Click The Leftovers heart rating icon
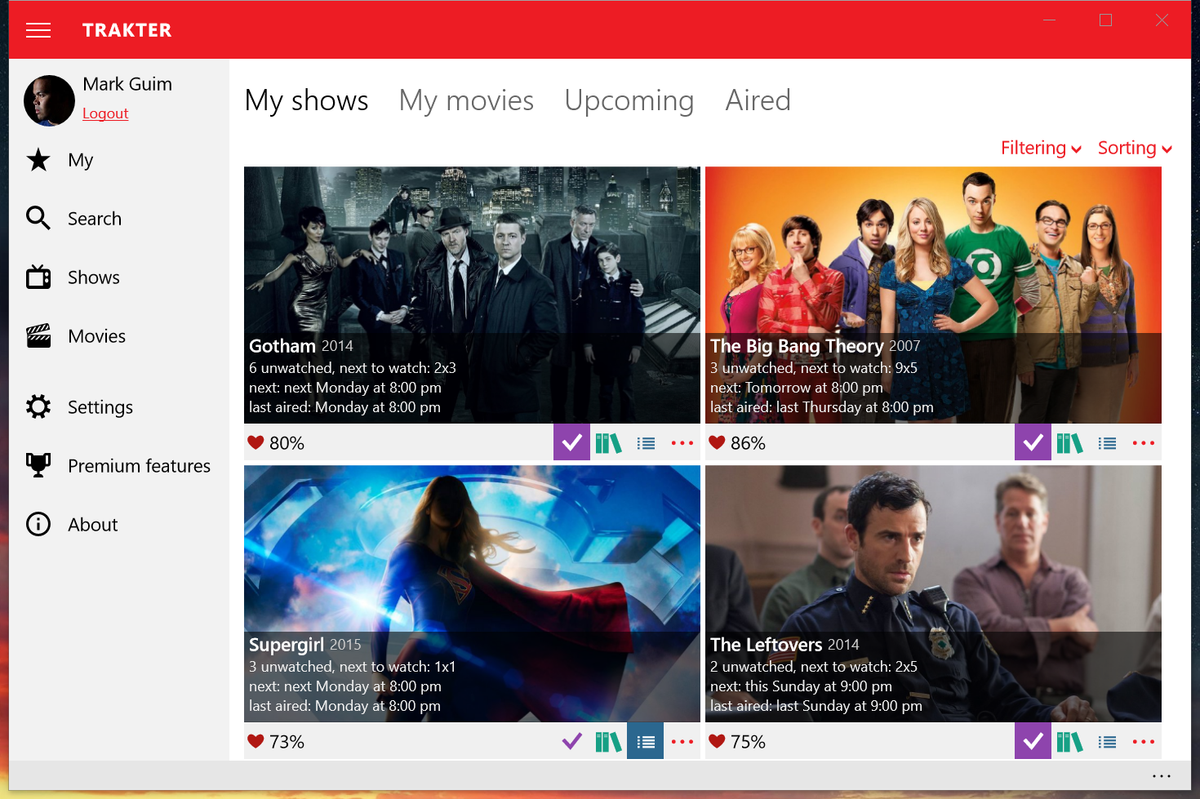 (x=716, y=741)
